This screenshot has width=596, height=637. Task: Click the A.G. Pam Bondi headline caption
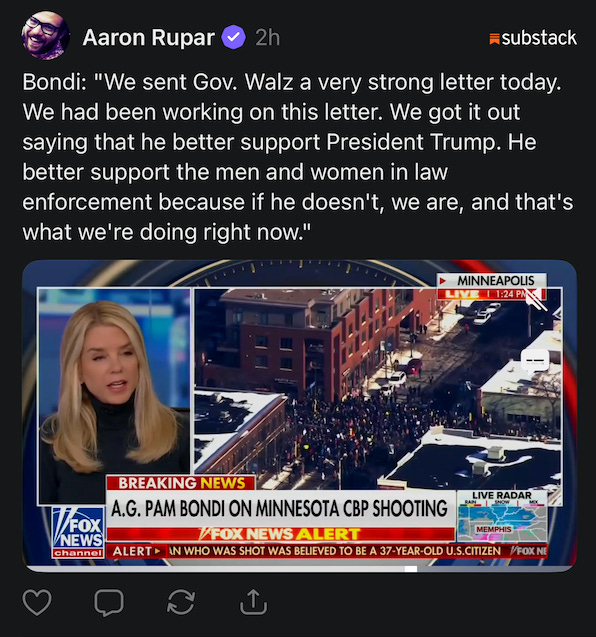point(280,509)
